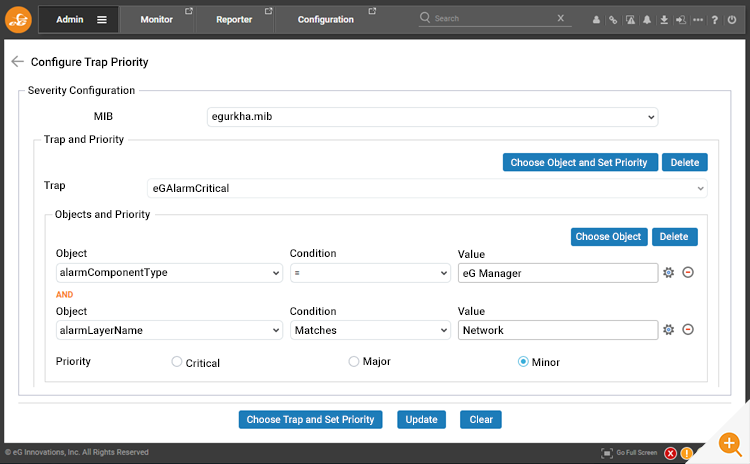
Task: Open Reporter in a new window icon
Action: click(269, 11)
